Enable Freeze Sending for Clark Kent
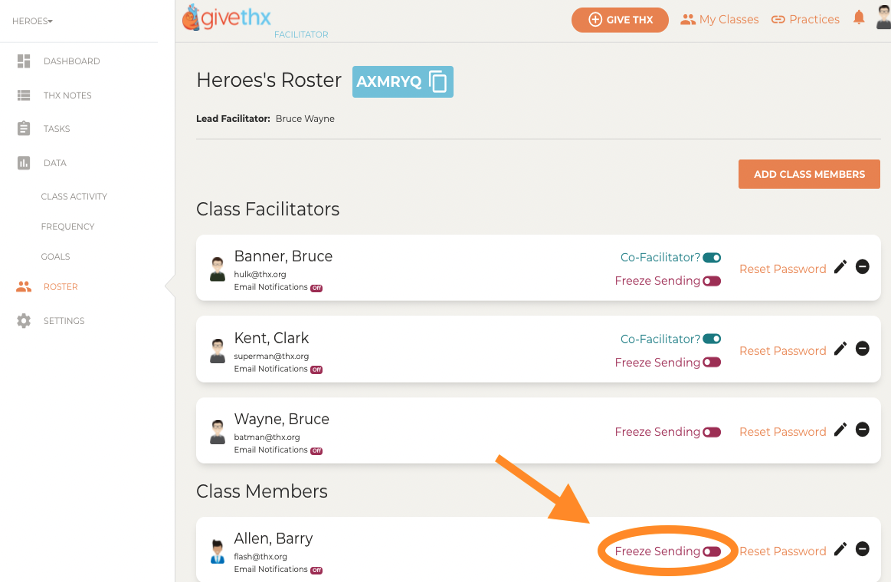Image resolution: width=892 pixels, height=582 pixels. 712,362
